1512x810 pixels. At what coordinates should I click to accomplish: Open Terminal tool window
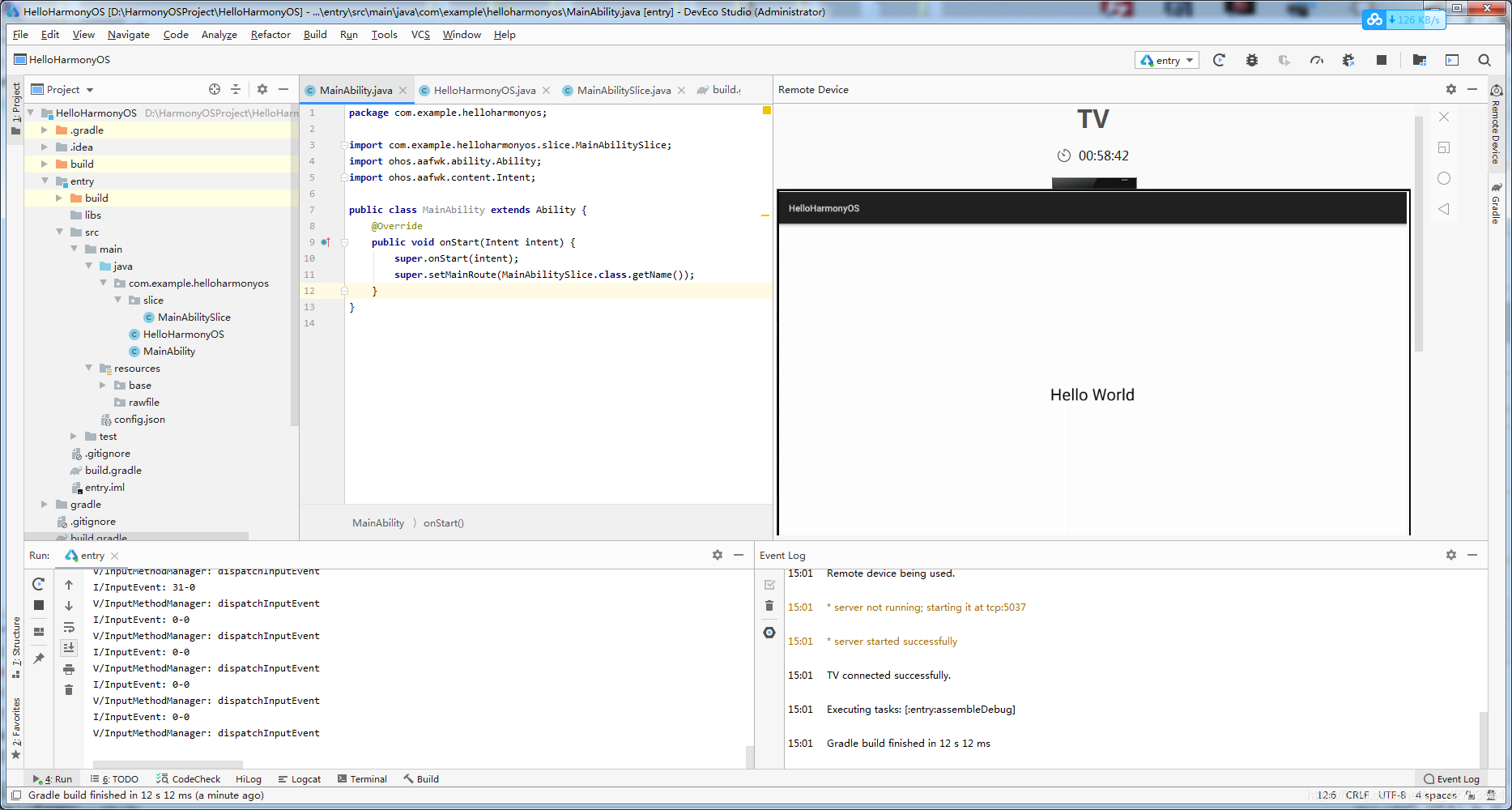(361, 779)
